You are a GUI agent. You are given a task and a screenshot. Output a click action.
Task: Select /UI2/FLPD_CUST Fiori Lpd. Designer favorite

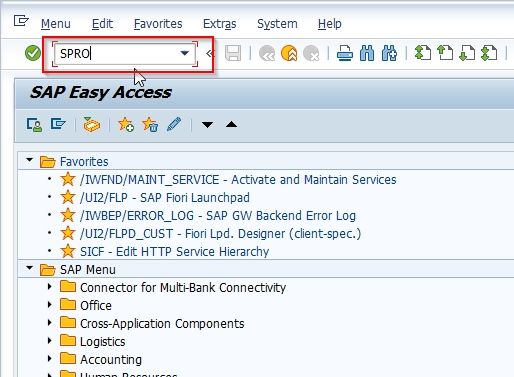[x=220, y=234]
